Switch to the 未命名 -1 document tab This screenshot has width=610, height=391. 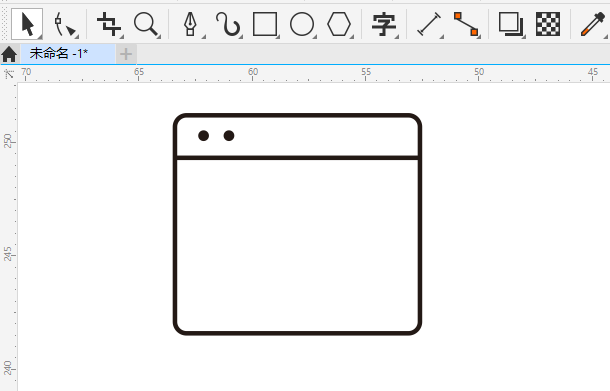[68, 54]
